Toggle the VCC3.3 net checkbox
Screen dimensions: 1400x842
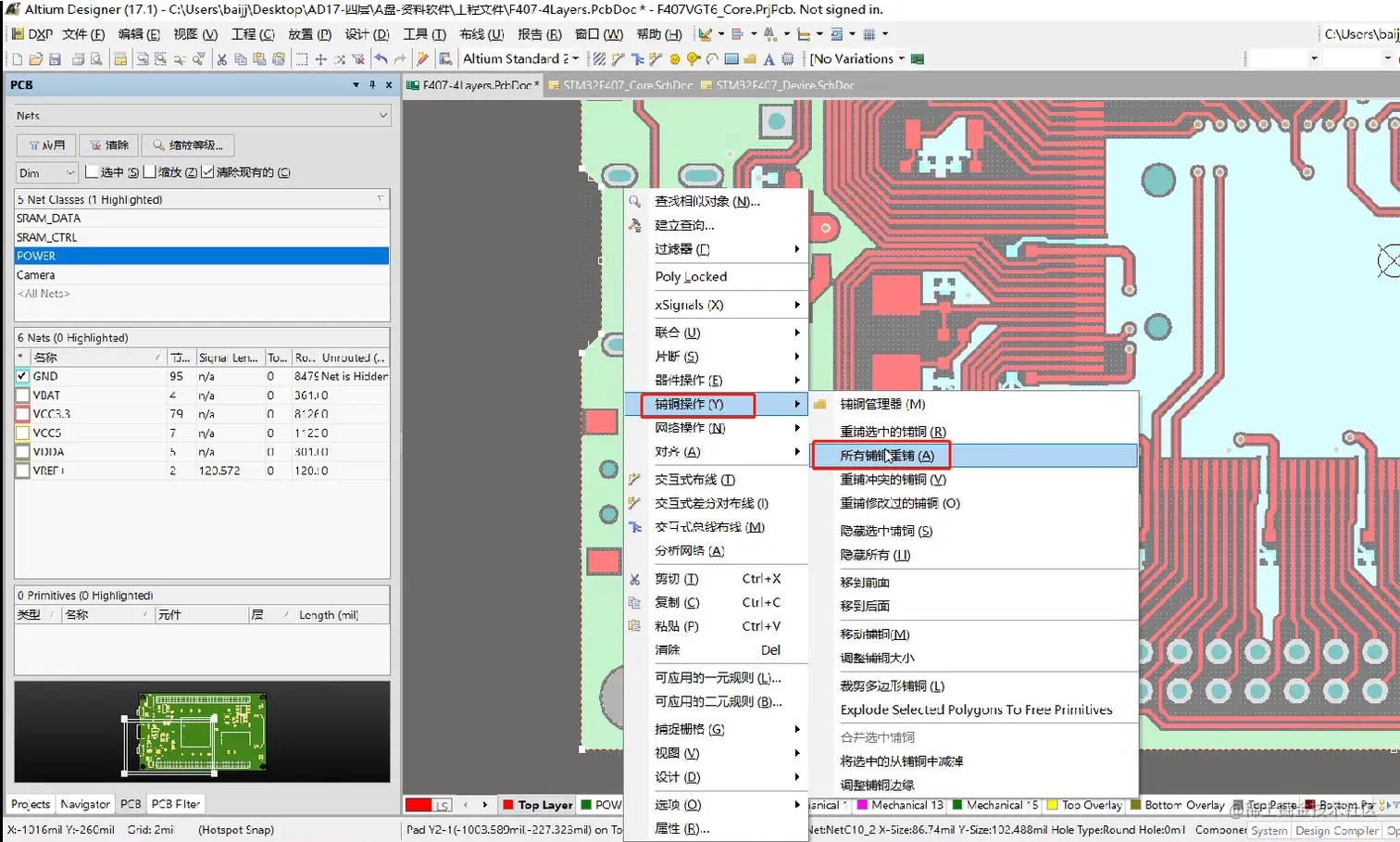[x=23, y=414]
